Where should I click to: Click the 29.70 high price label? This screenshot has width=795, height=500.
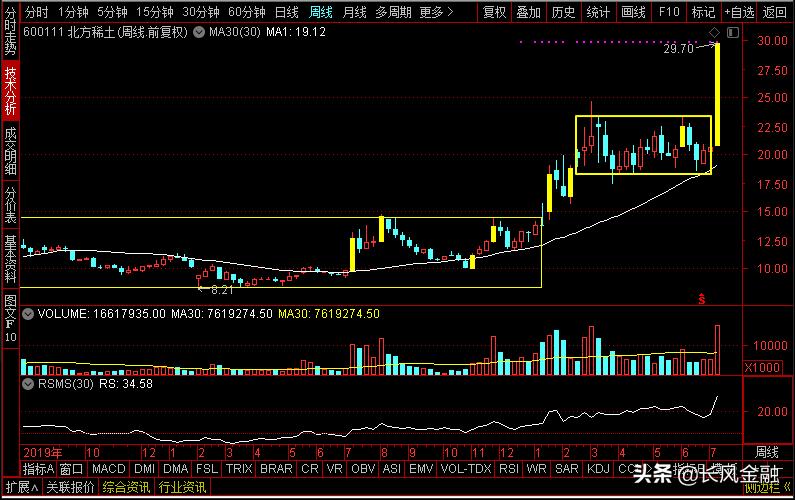(x=678, y=49)
